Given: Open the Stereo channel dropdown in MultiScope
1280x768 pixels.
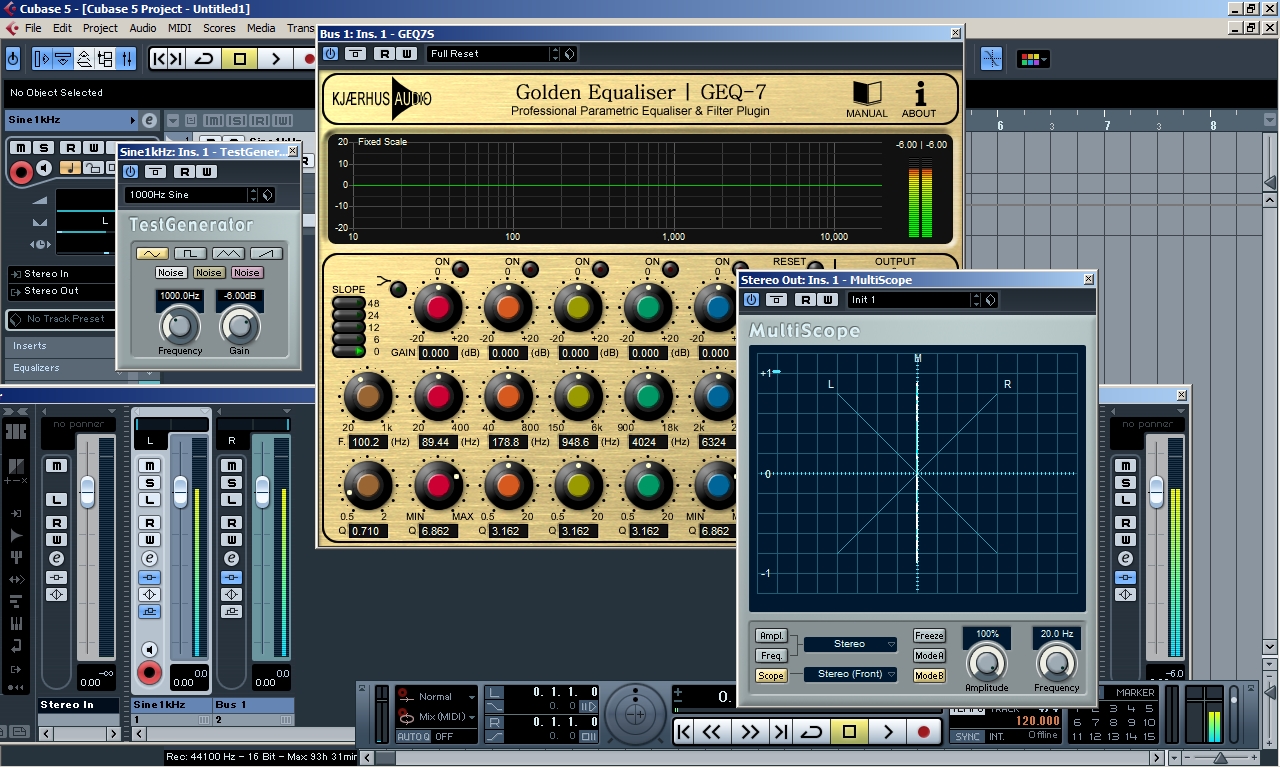Looking at the screenshot, I should point(851,644).
